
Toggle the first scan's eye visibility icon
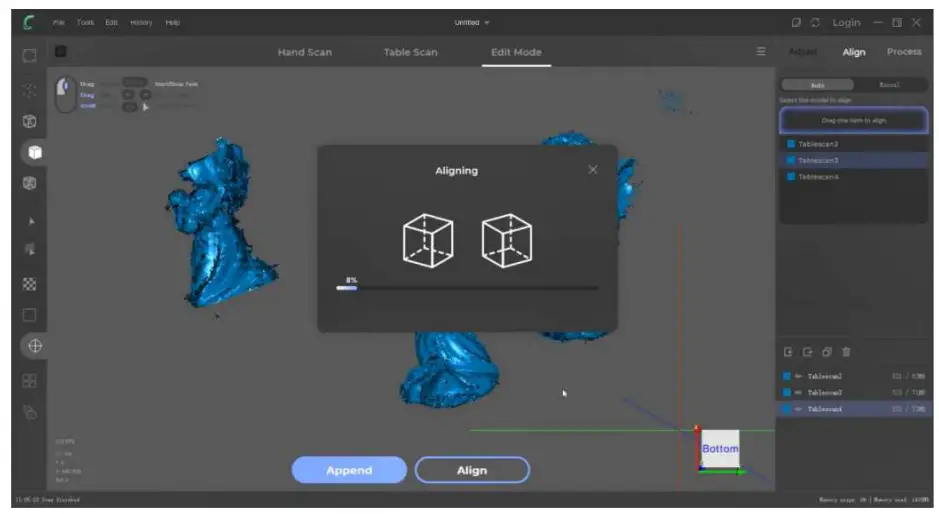[x=798, y=376]
